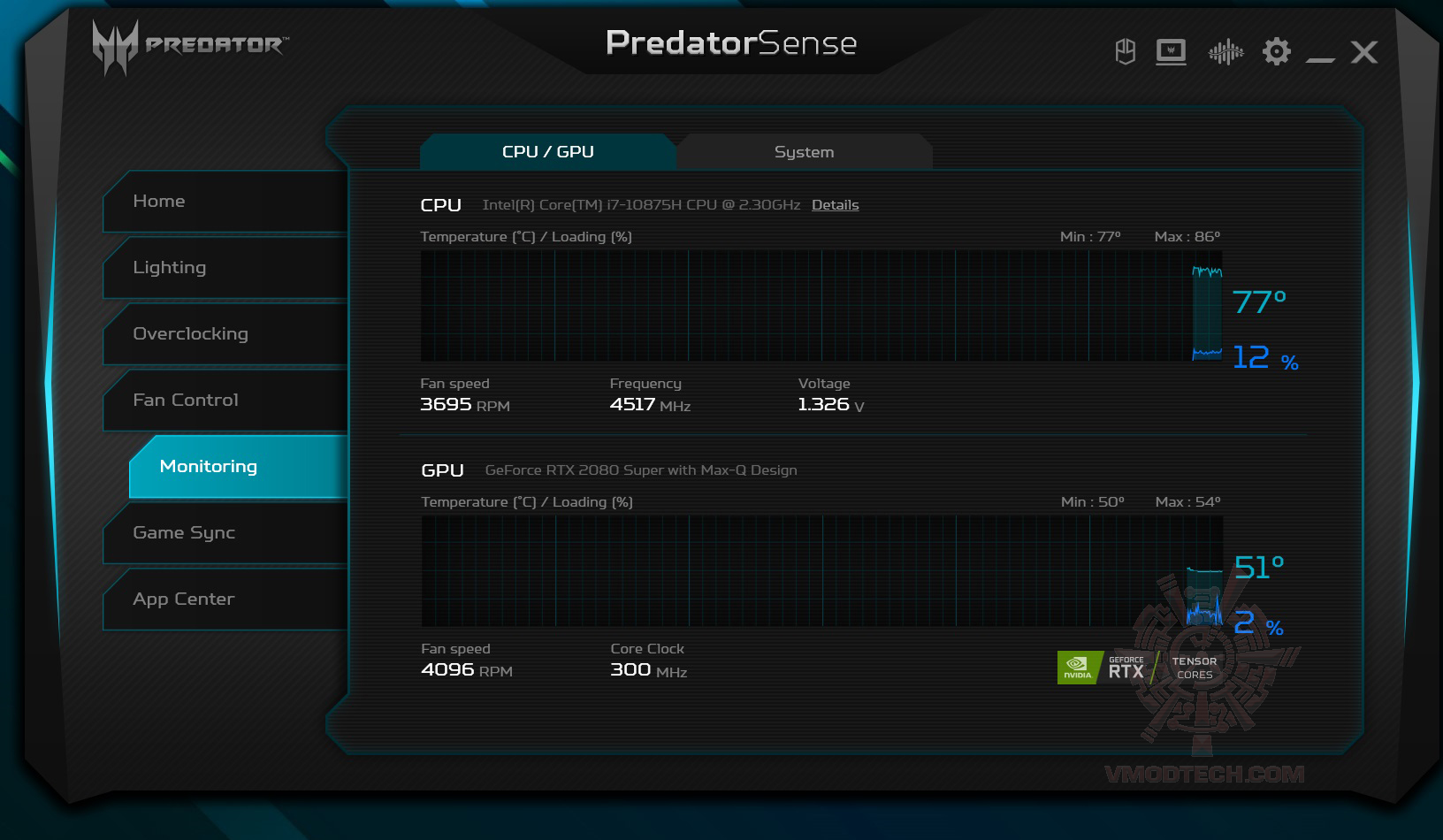Viewport: 1443px width, 840px height.
Task: Open App Center in the sidebar
Action: [225, 599]
